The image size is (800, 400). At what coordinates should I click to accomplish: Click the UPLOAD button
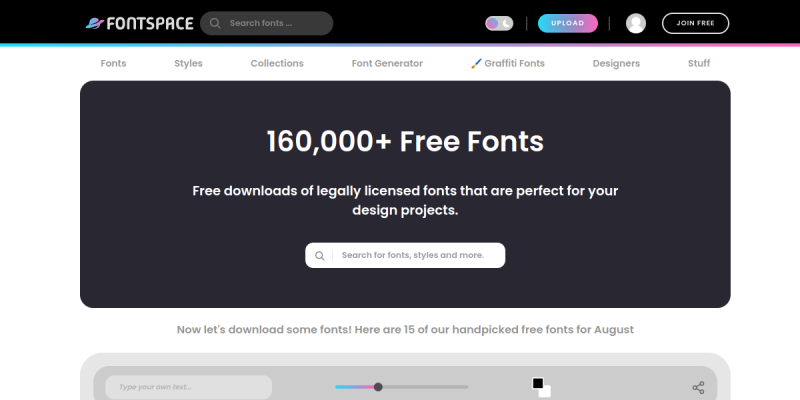click(x=568, y=23)
